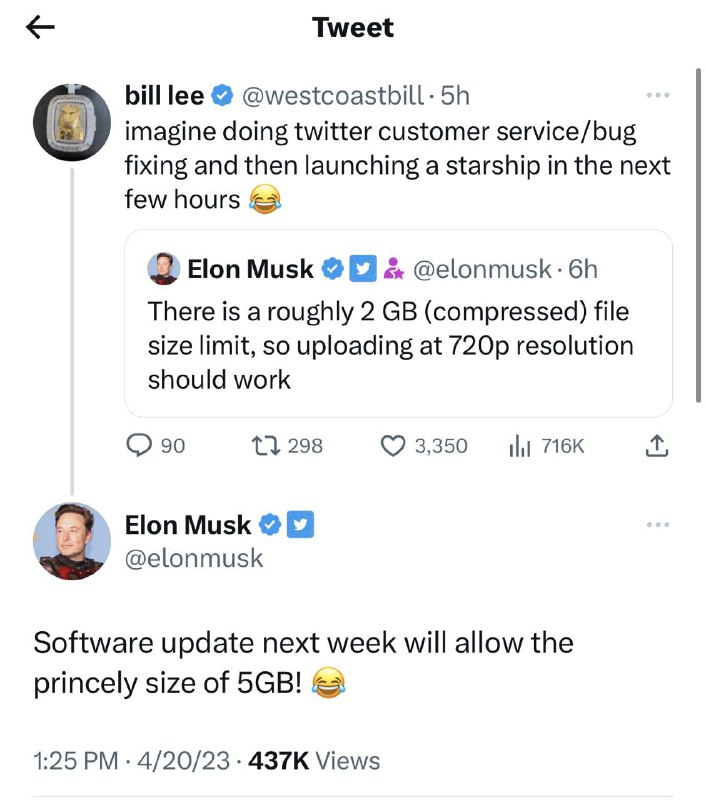Open the quoted Elon Musk tweet about 2 GB limit

click(x=400, y=340)
